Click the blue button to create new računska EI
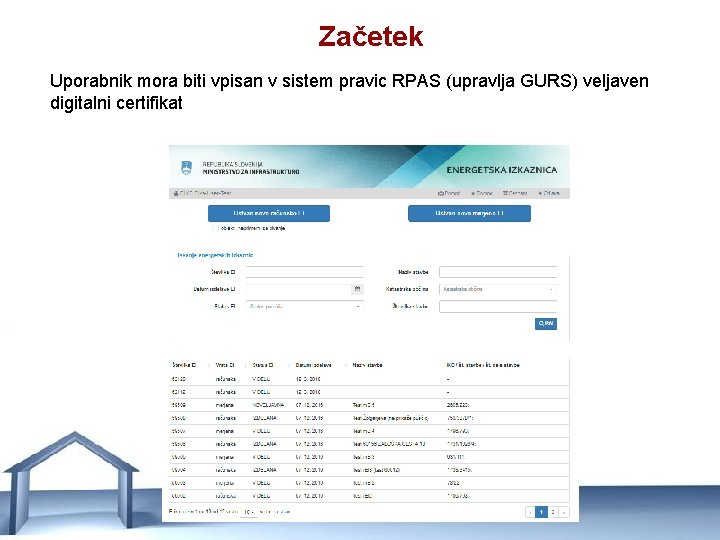 pos(269,214)
